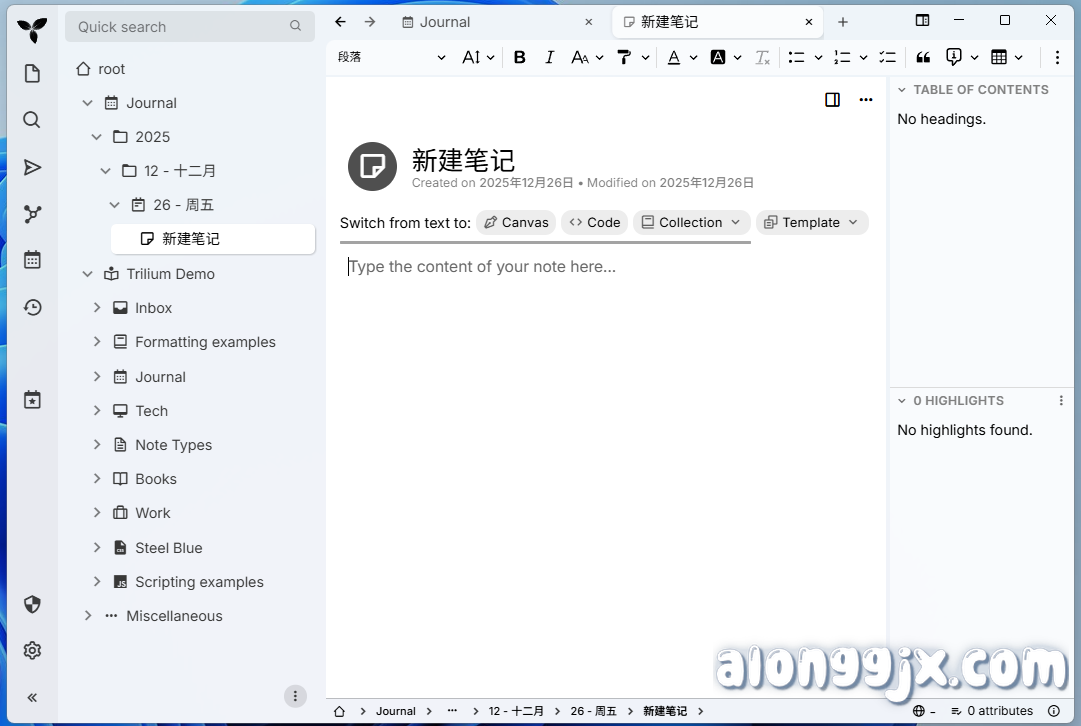Start a protected session with the shield icon
Screen dimensions: 1081x726
click(32, 604)
